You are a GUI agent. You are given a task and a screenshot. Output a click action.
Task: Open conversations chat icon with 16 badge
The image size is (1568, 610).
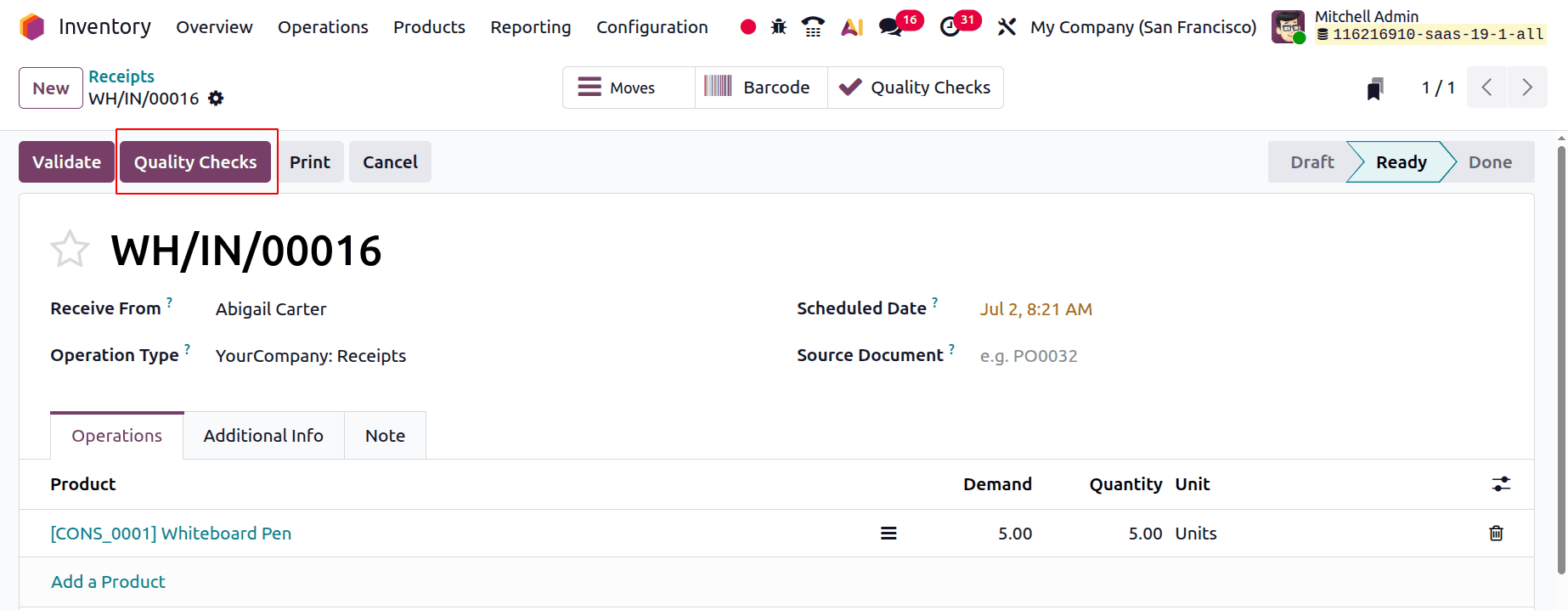(890, 27)
